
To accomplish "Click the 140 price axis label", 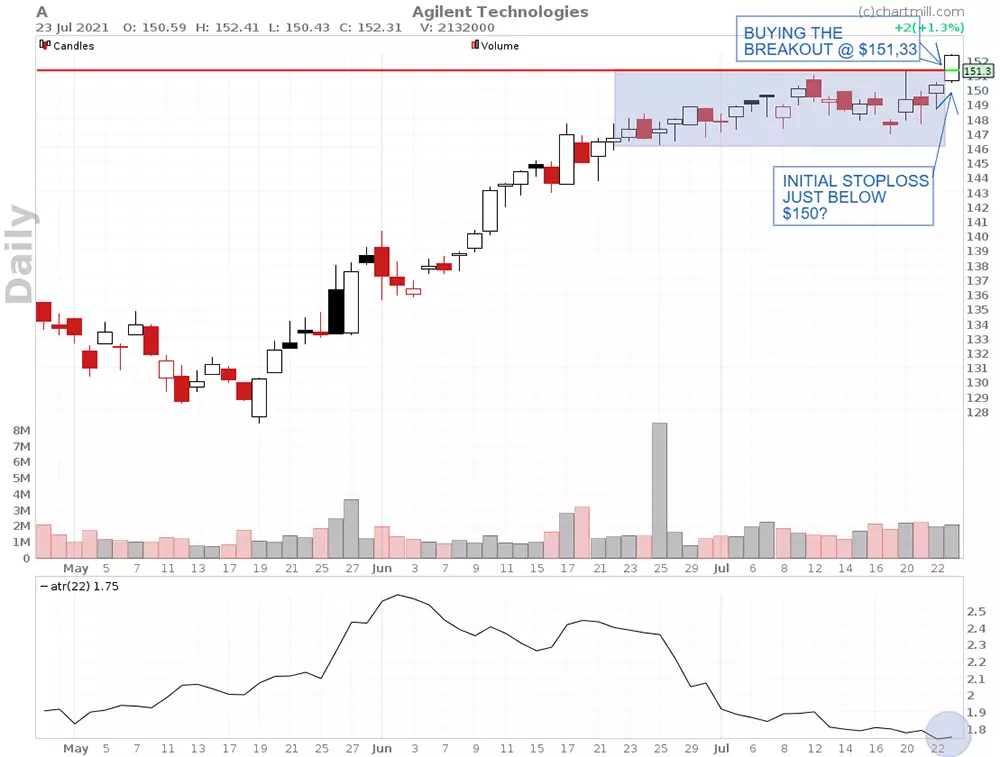I will click(977, 237).
